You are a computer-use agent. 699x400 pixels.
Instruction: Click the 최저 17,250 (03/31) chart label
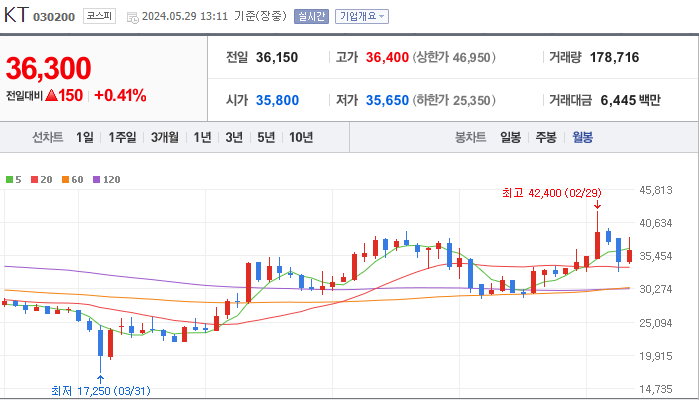coord(101,391)
